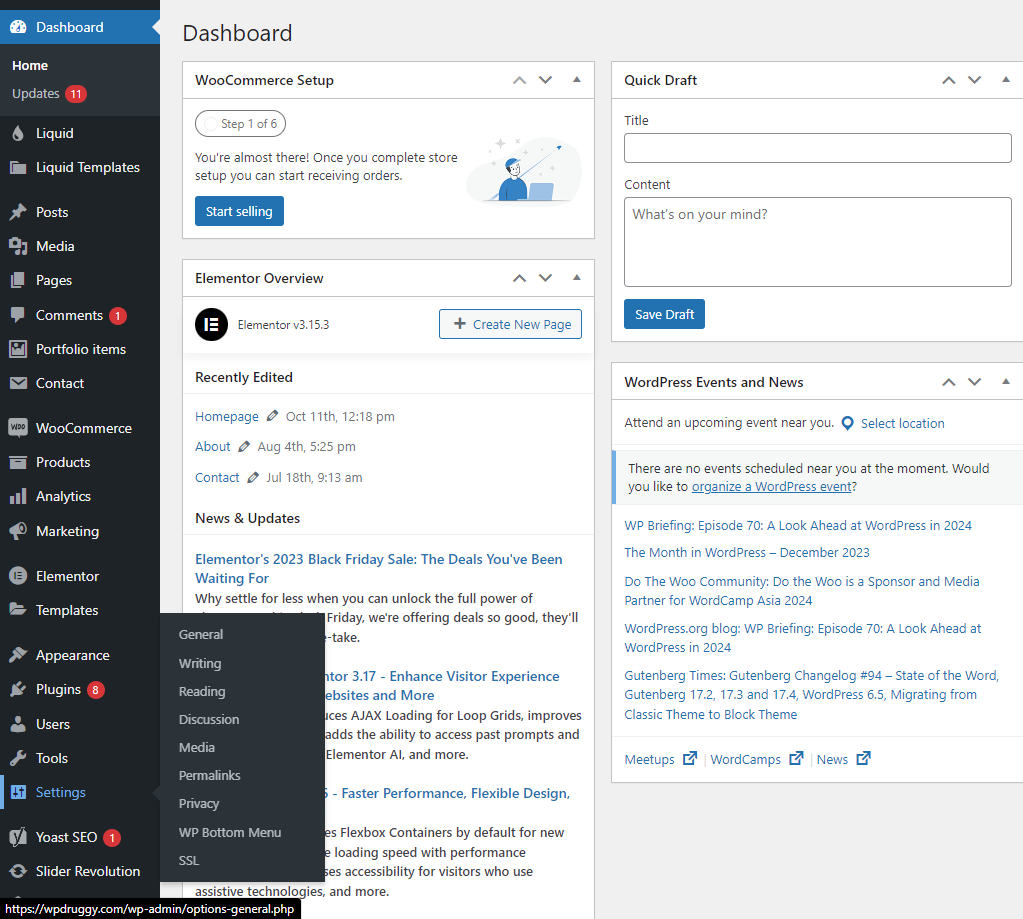Open The Month in WordPress December 2023
The height and width of the screenshot is (919, 1023).
tap(746, 552)
